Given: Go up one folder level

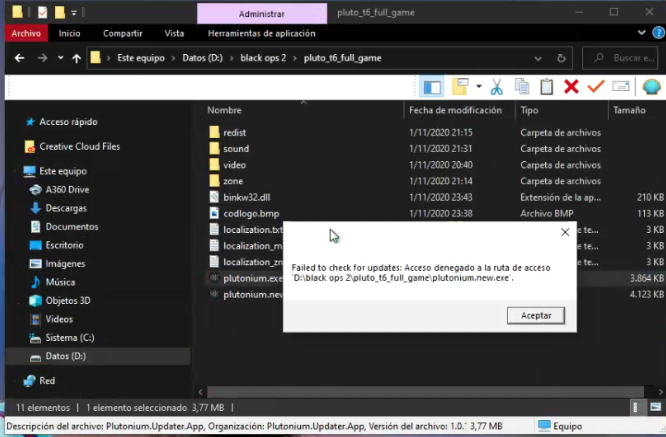Looking at the screenshot, I should (x=76, y=58).
